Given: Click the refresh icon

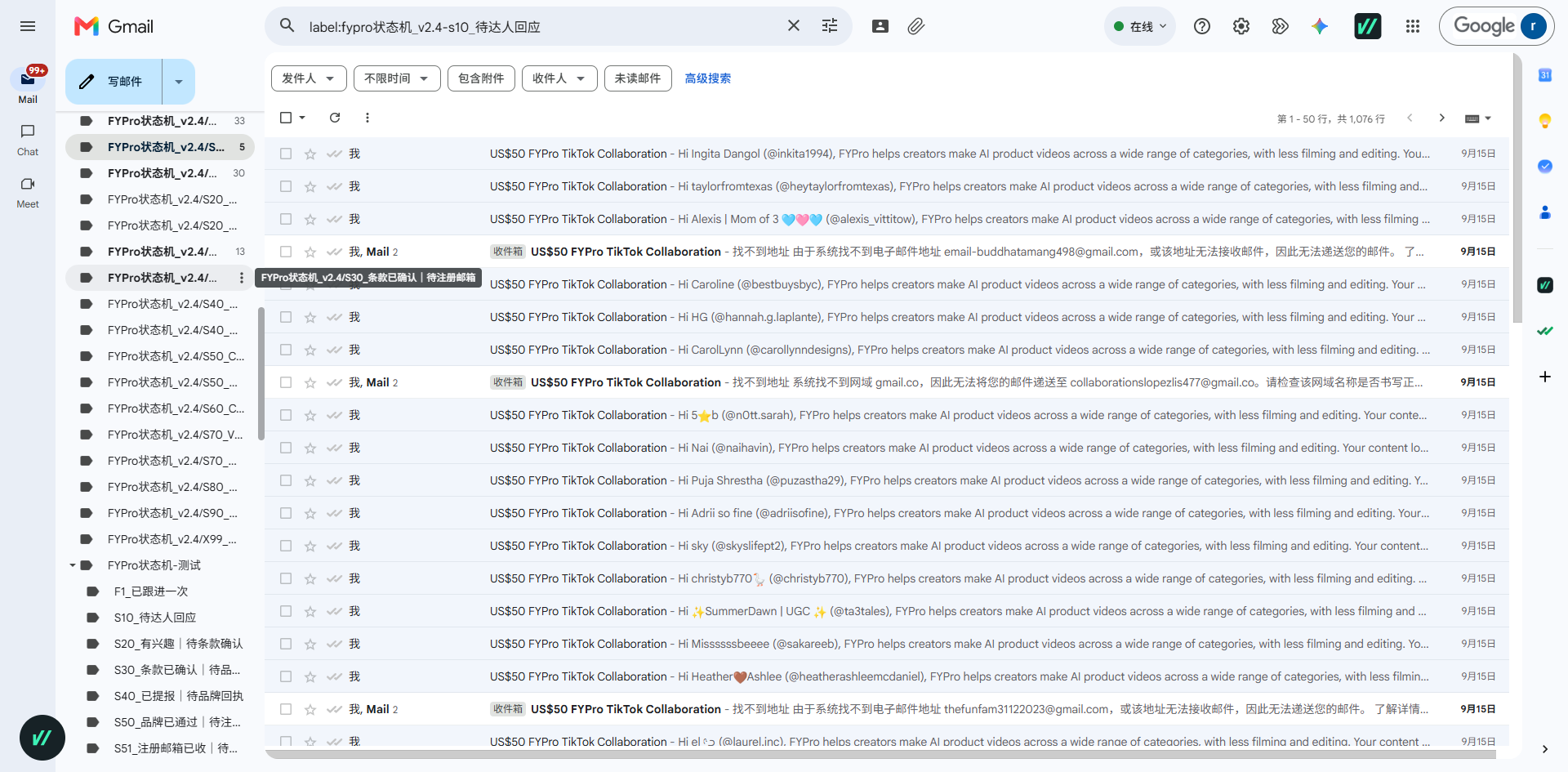Looking at the screenshot, I should pyautogui.click(x=335, y=118).
